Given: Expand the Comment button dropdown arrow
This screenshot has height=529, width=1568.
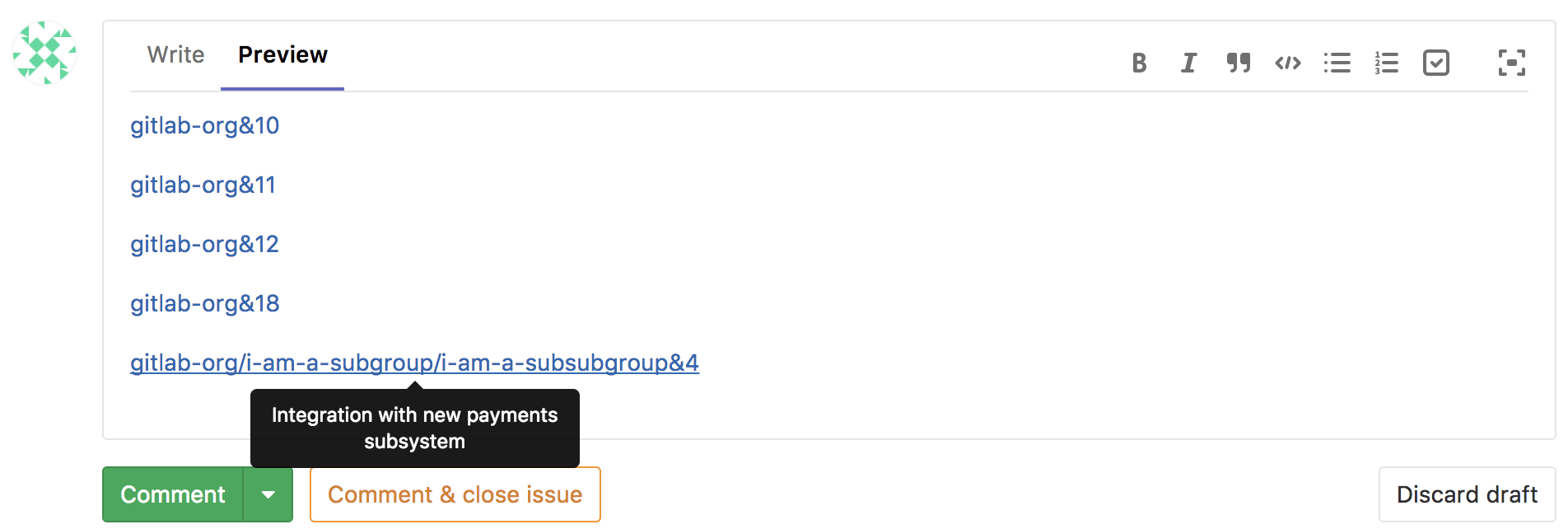Looking at the screenshot, I should (x=268, y=494).
